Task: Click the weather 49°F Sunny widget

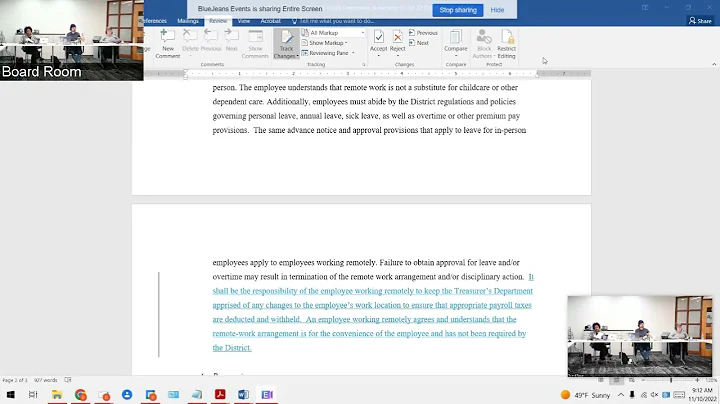Action: pos(585,395)
